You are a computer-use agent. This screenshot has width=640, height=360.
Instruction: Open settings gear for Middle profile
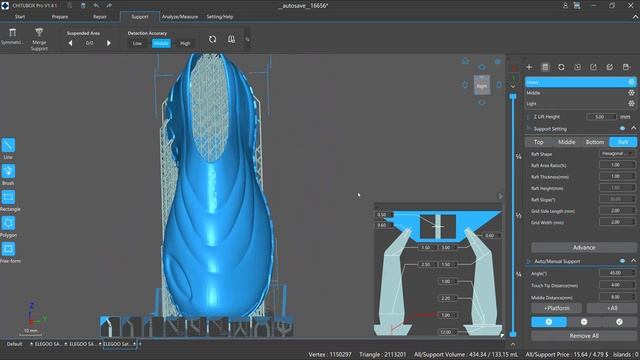(x=631, y=93)
